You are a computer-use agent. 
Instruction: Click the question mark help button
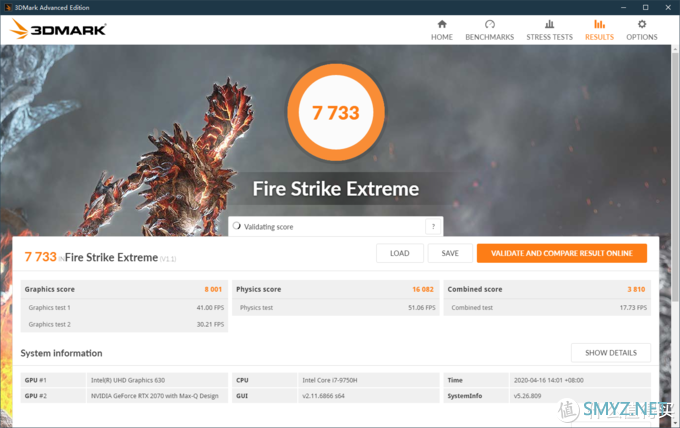(432, 227)
